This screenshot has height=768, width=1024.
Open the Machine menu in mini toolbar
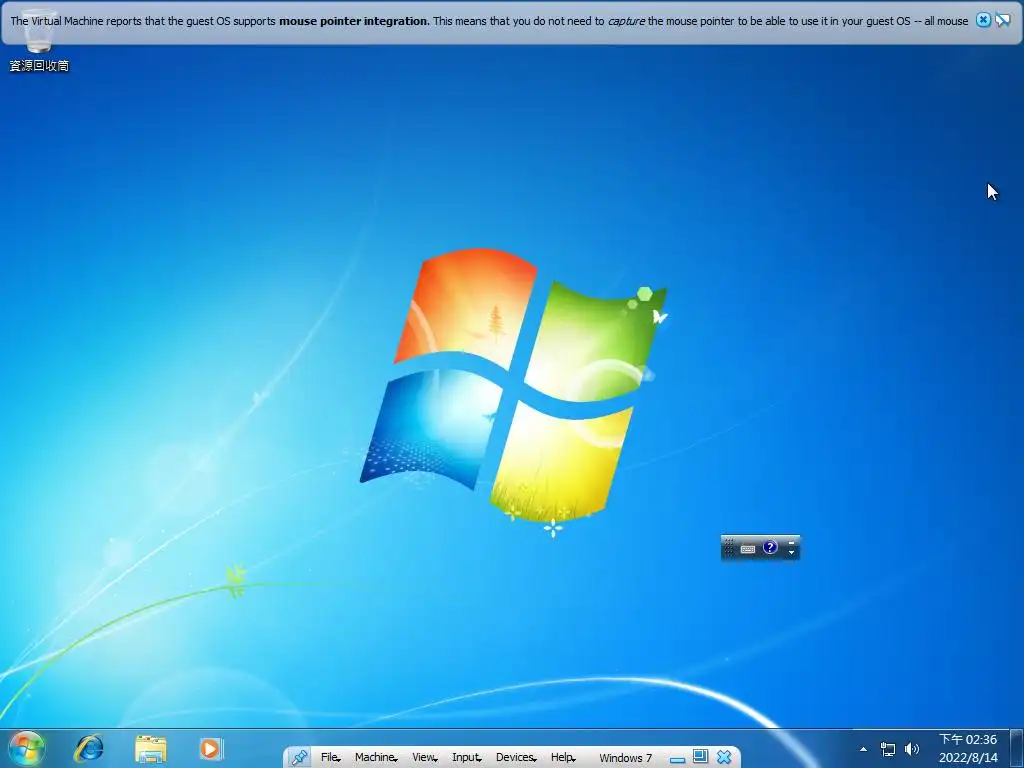pyautogui.click(x=376, y=758)
